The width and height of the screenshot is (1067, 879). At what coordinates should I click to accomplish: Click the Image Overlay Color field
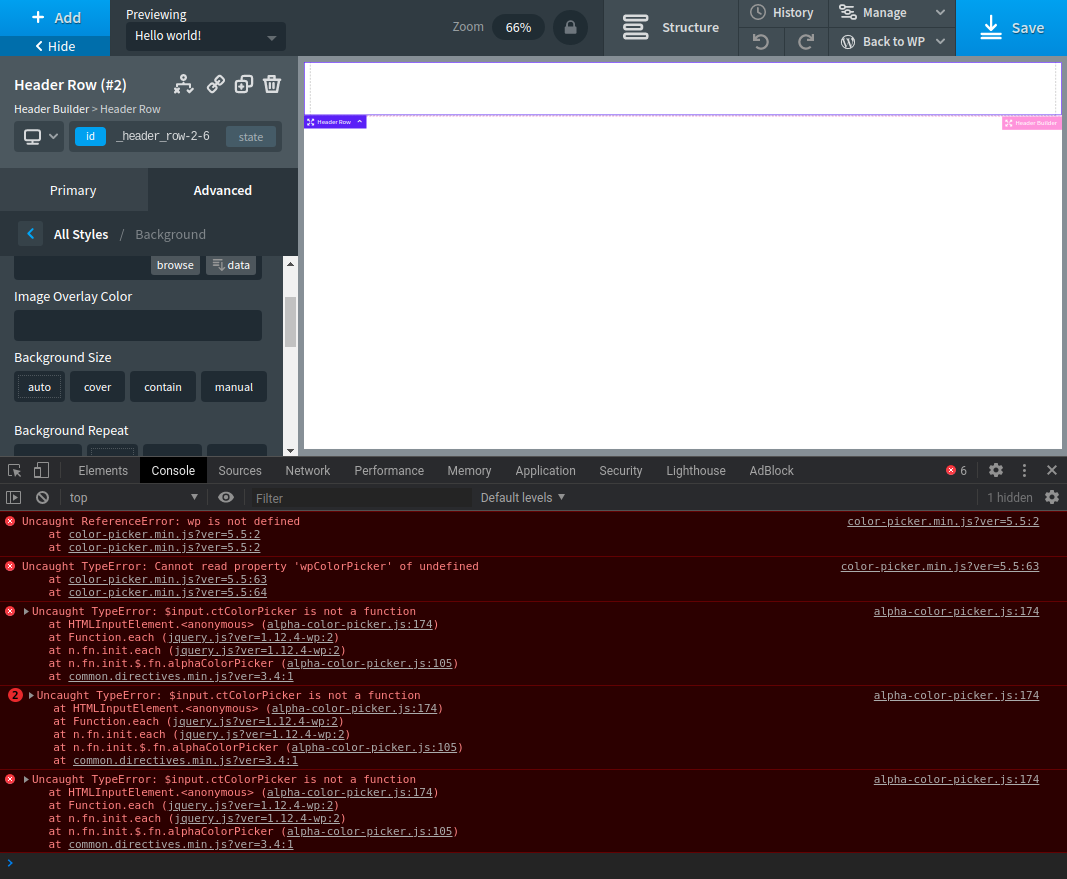(x=137, y=325)
